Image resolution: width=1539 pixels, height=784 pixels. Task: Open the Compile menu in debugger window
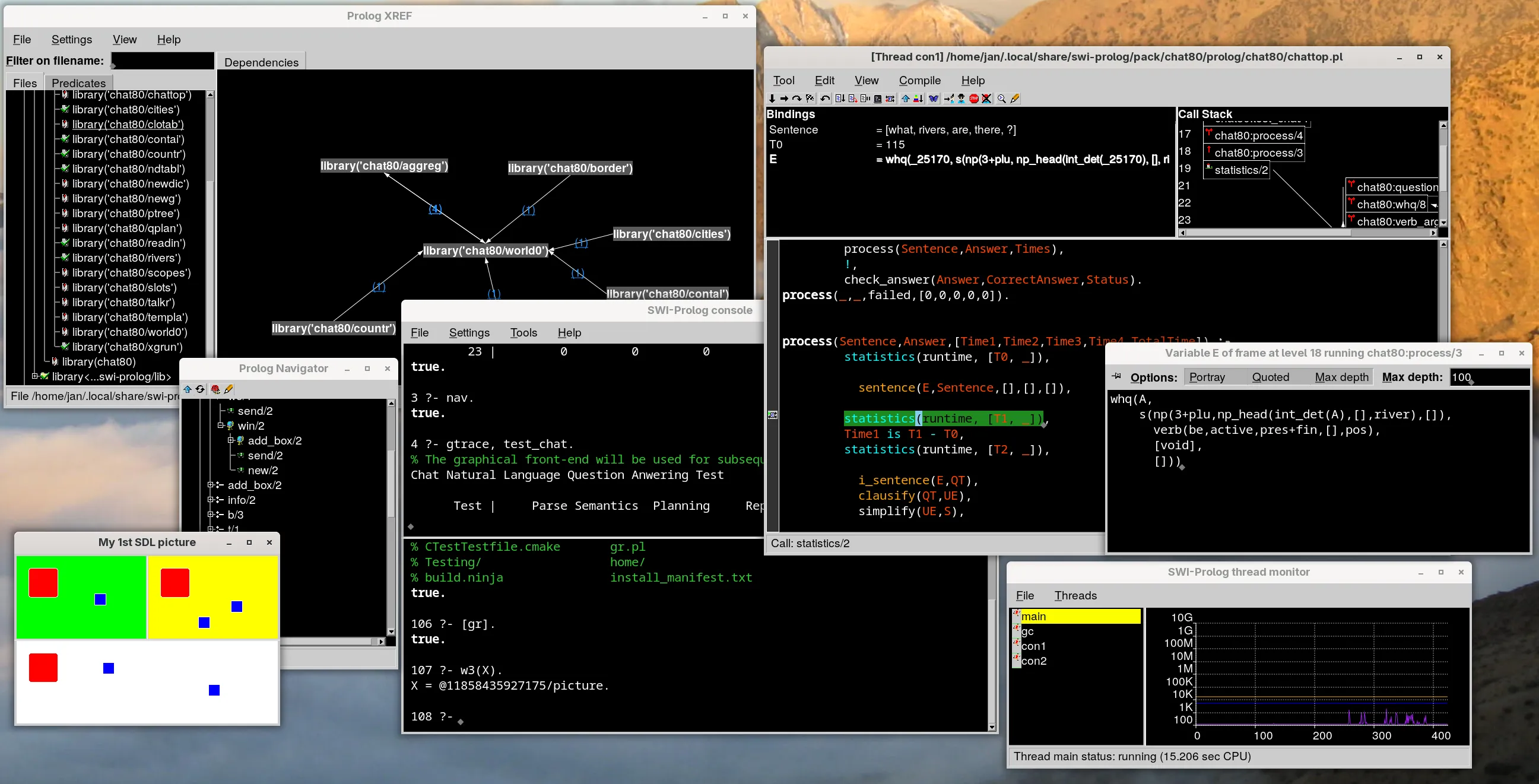(x=919, y=80)
